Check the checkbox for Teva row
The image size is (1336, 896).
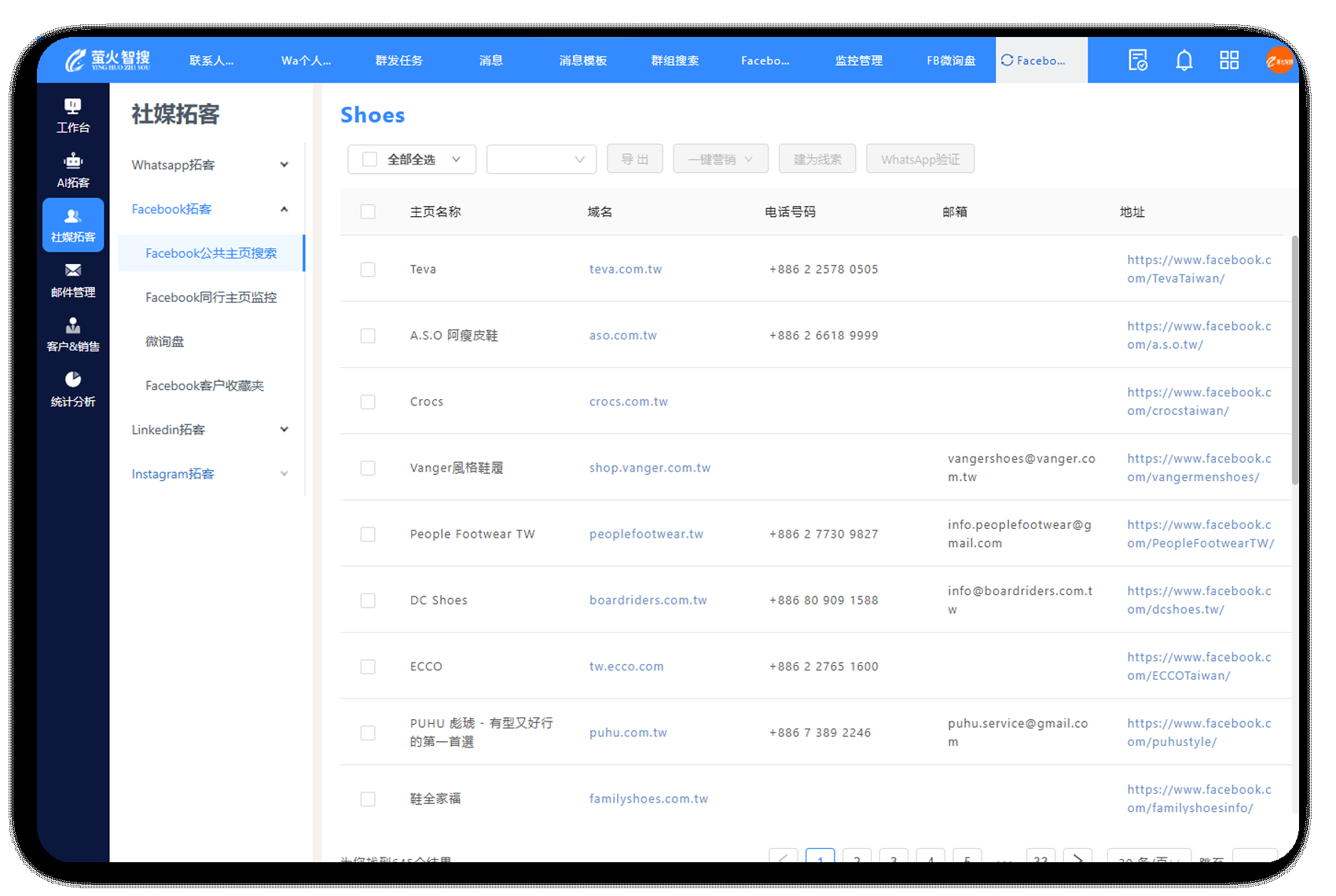[x=368, y=270]
